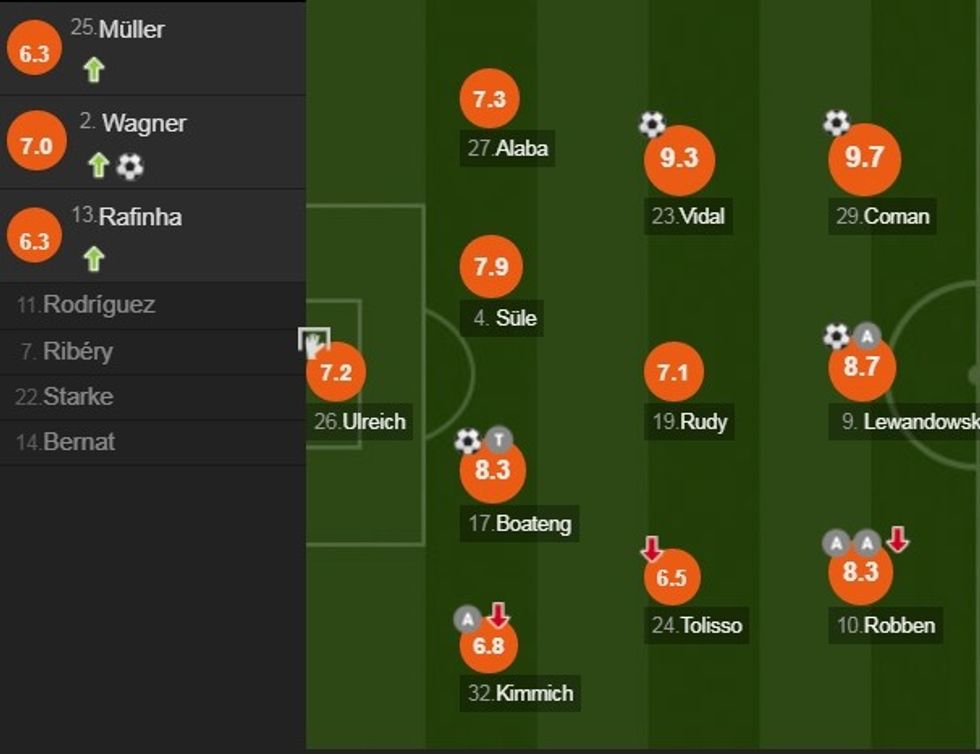Click the goal icon above Coman's rating
This screenshot has width=980, height=754.
click(x=836, y=123)
